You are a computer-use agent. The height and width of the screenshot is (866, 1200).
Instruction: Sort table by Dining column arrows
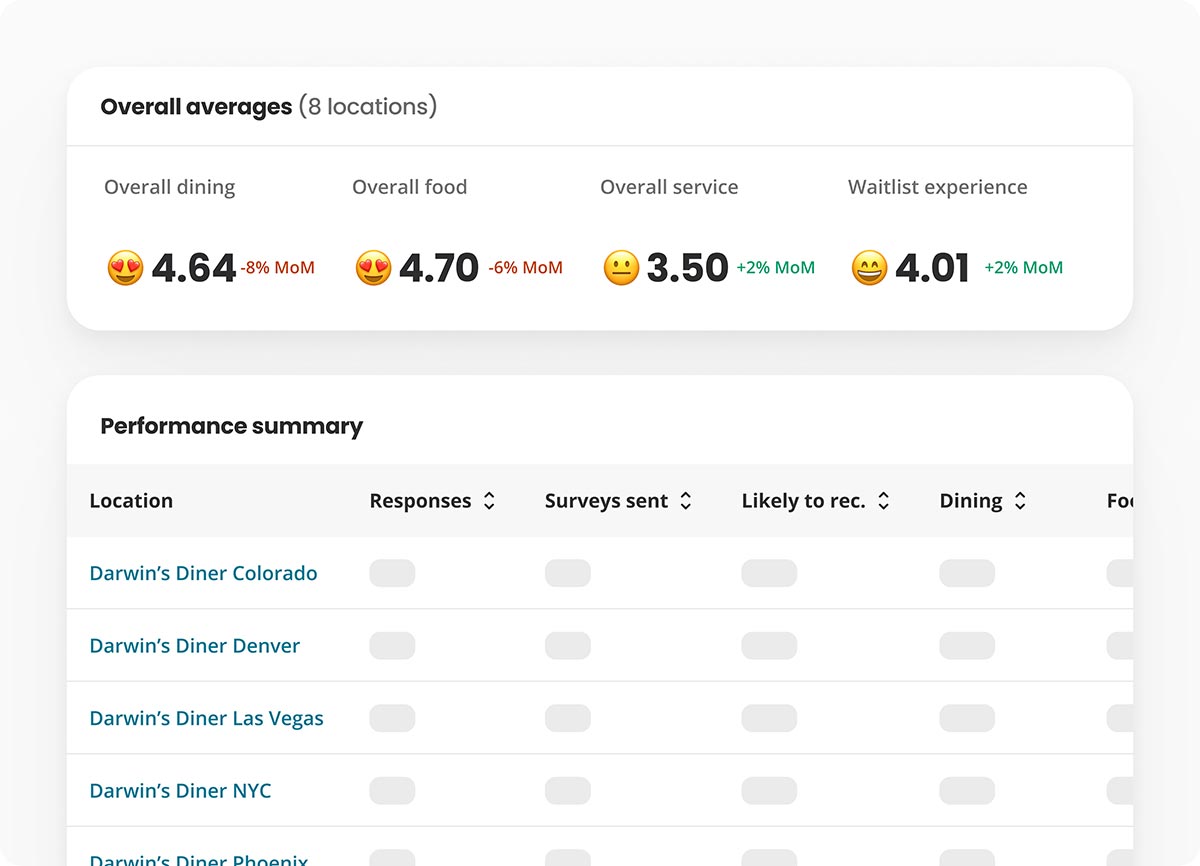point(1020,501)
